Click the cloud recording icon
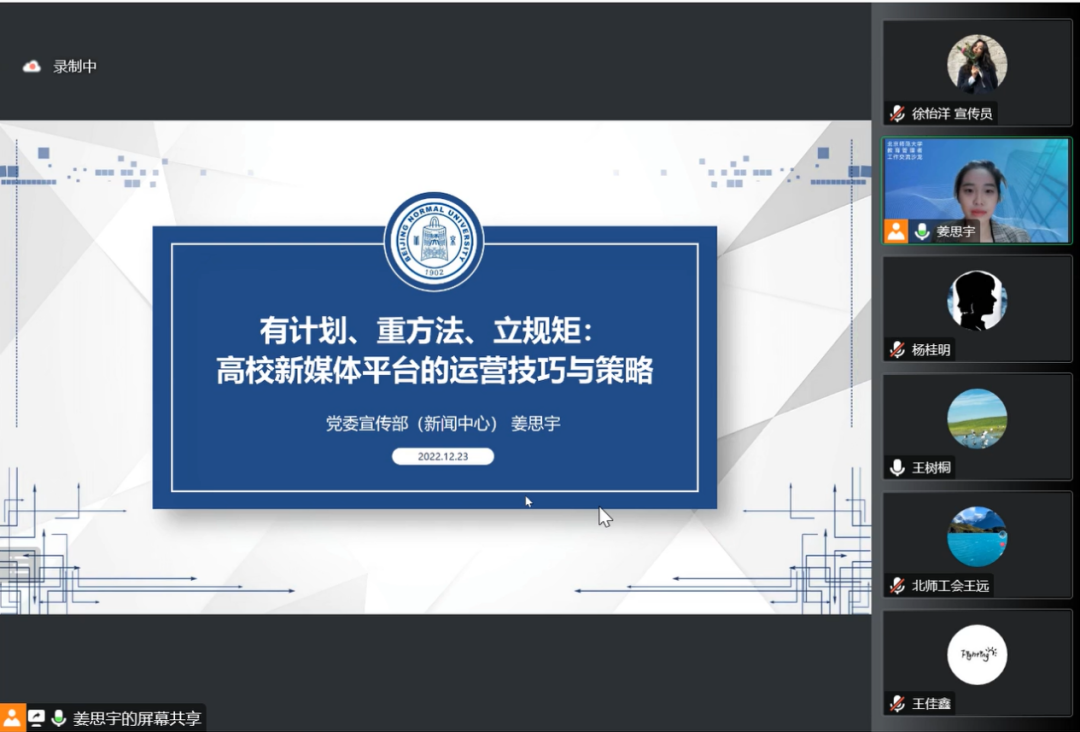The image size is (1080, 732). pyautogui.click(x=32, y=67)
